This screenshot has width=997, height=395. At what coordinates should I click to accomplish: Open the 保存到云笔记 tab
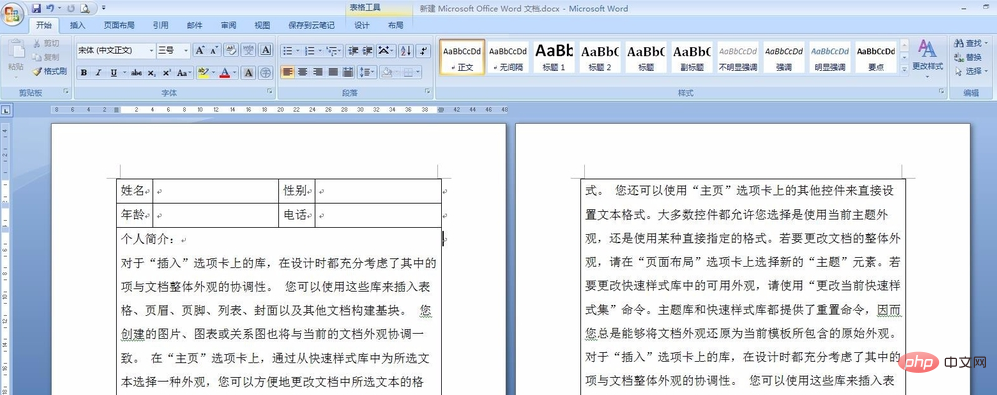click(x=311, y=25)
